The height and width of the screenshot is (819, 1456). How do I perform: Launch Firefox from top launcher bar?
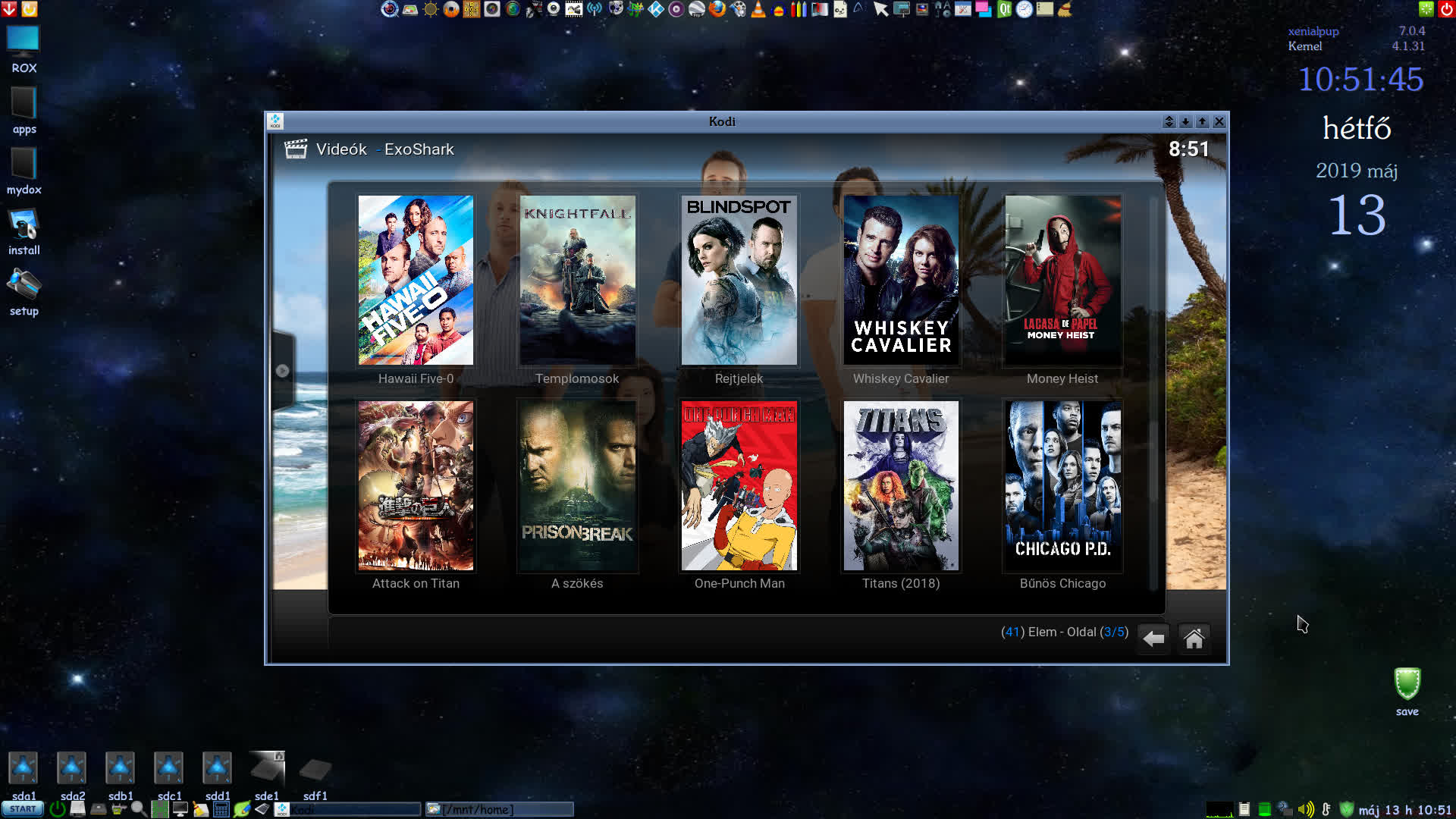(x=717, y=9)
